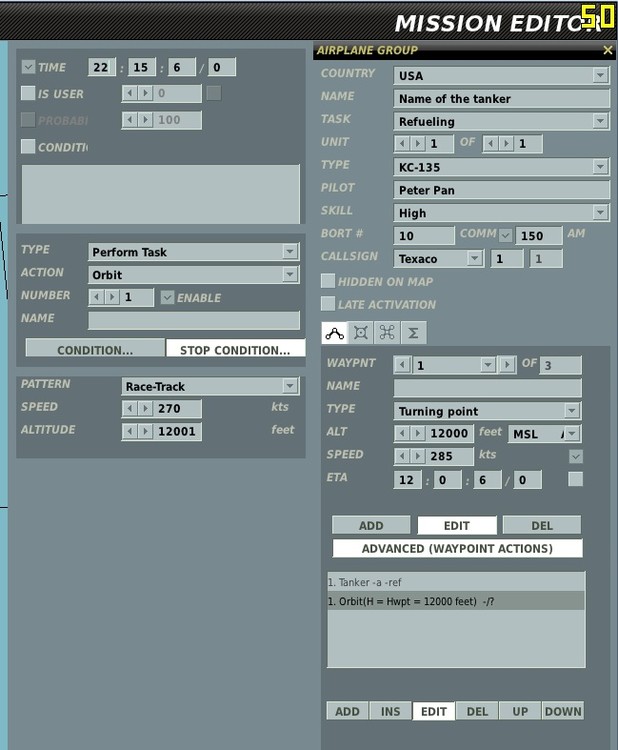
Task: Increase orbit ALTITUDE 12001 value
Action: (x=145, y=431)
